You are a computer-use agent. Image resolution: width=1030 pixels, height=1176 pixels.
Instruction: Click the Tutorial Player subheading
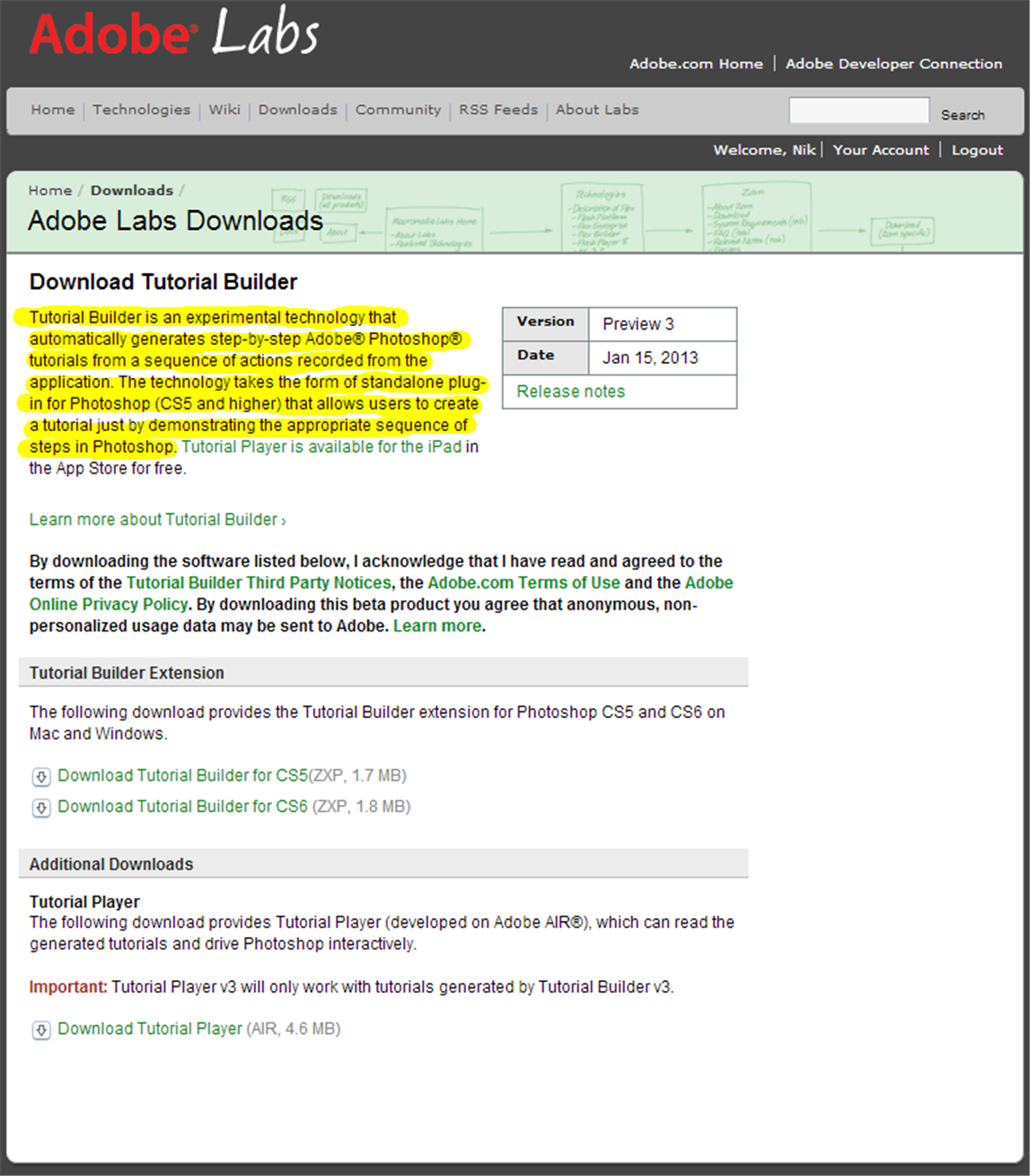click(84, 902)
